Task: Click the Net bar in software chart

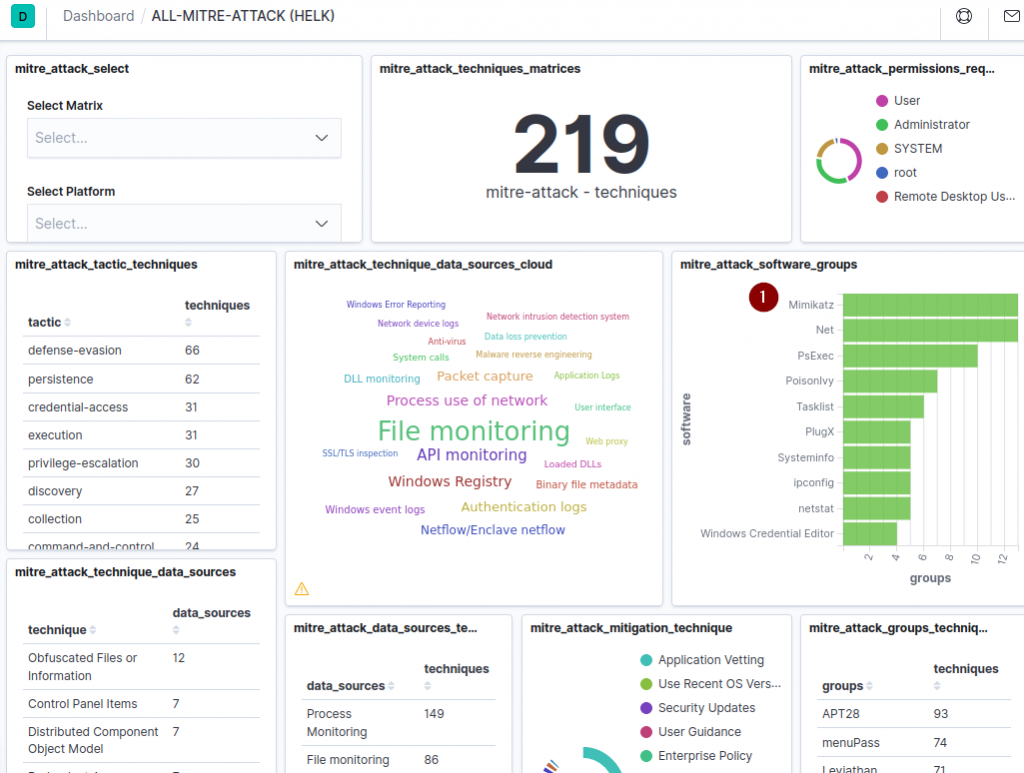Action: (x=930, y=330)
